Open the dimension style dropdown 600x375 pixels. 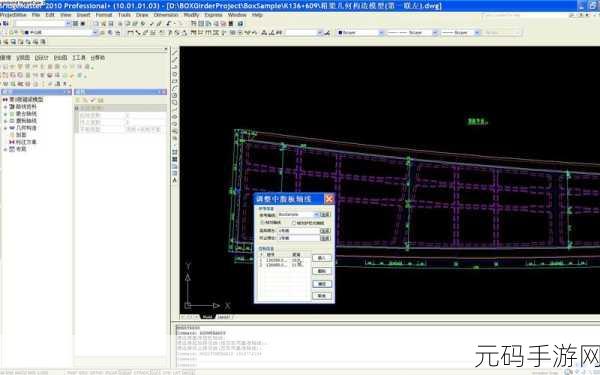[320, 33]
